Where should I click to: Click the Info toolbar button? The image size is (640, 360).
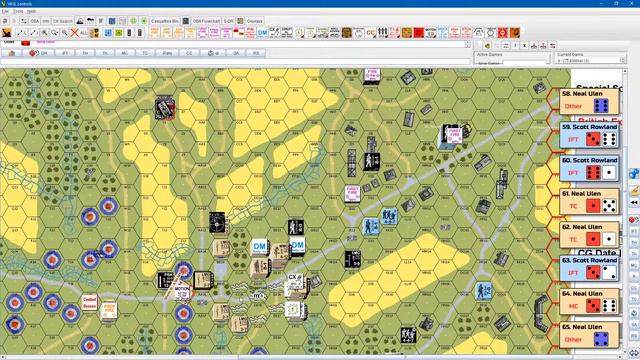pos(46,21)
